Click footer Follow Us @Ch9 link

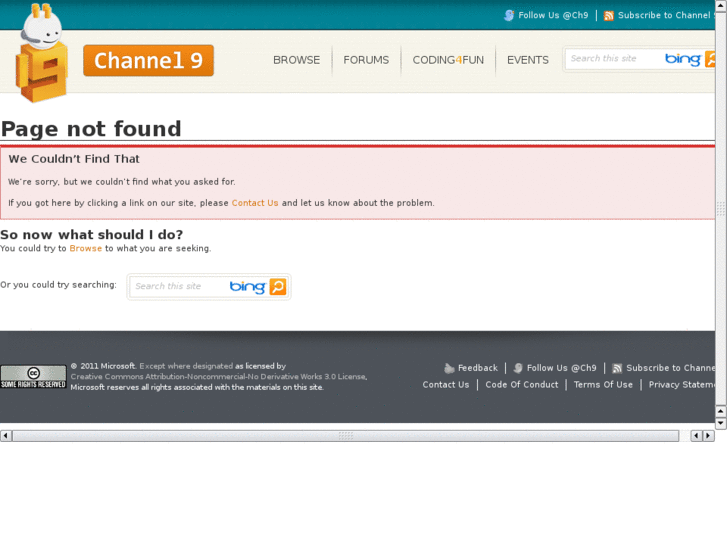click(561, 368)
